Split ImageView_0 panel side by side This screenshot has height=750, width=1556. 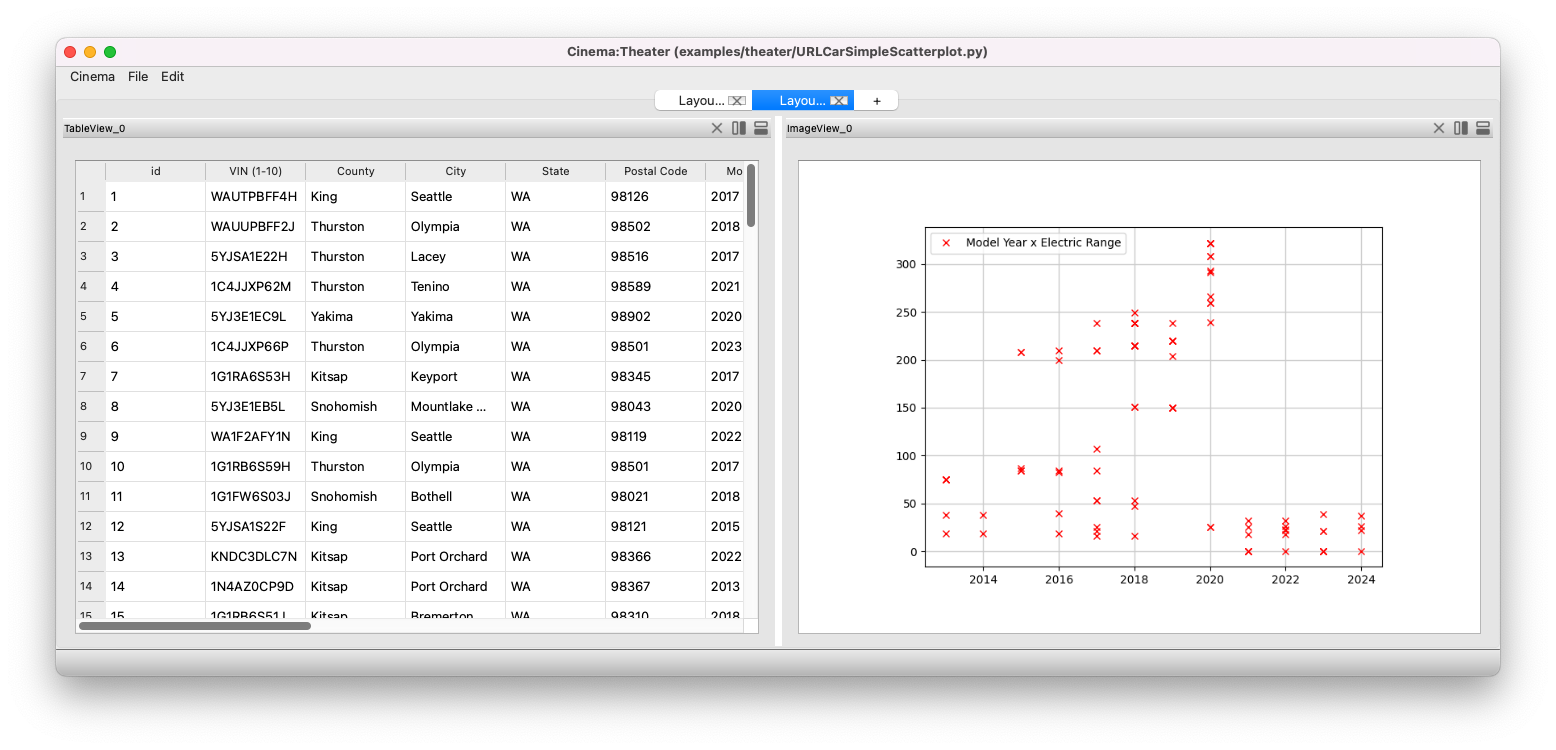coord(1461,128)
